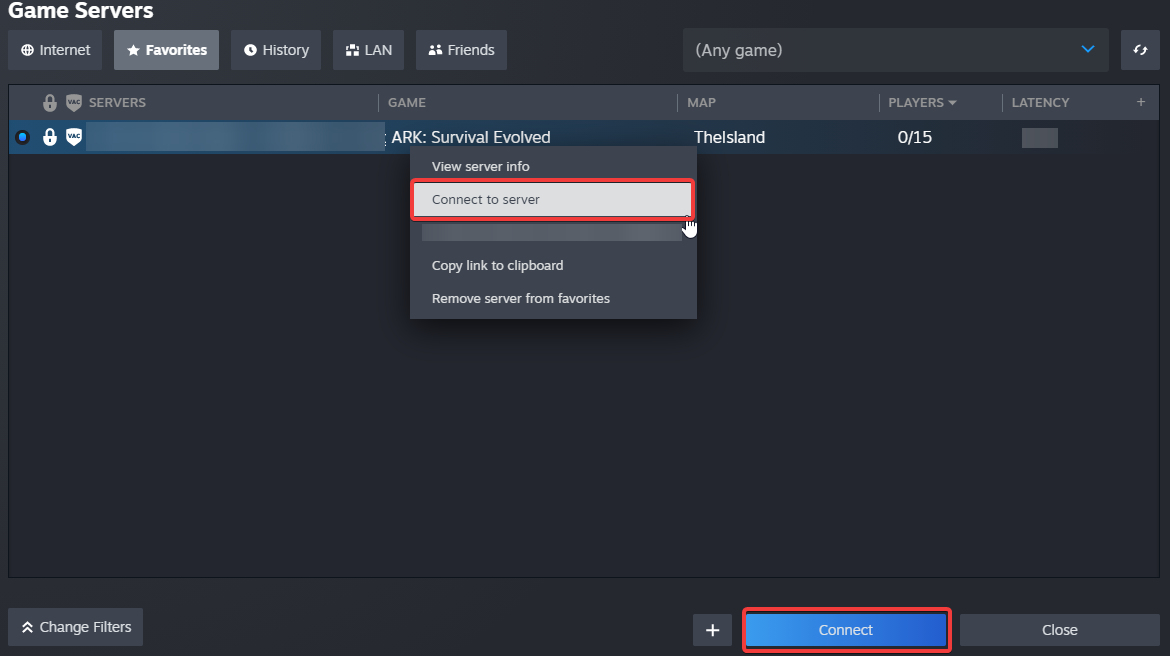This screenshot has width=1170, height=656.
Task: Click the refresh server list icon
Action: click(x=1140, y=50)
